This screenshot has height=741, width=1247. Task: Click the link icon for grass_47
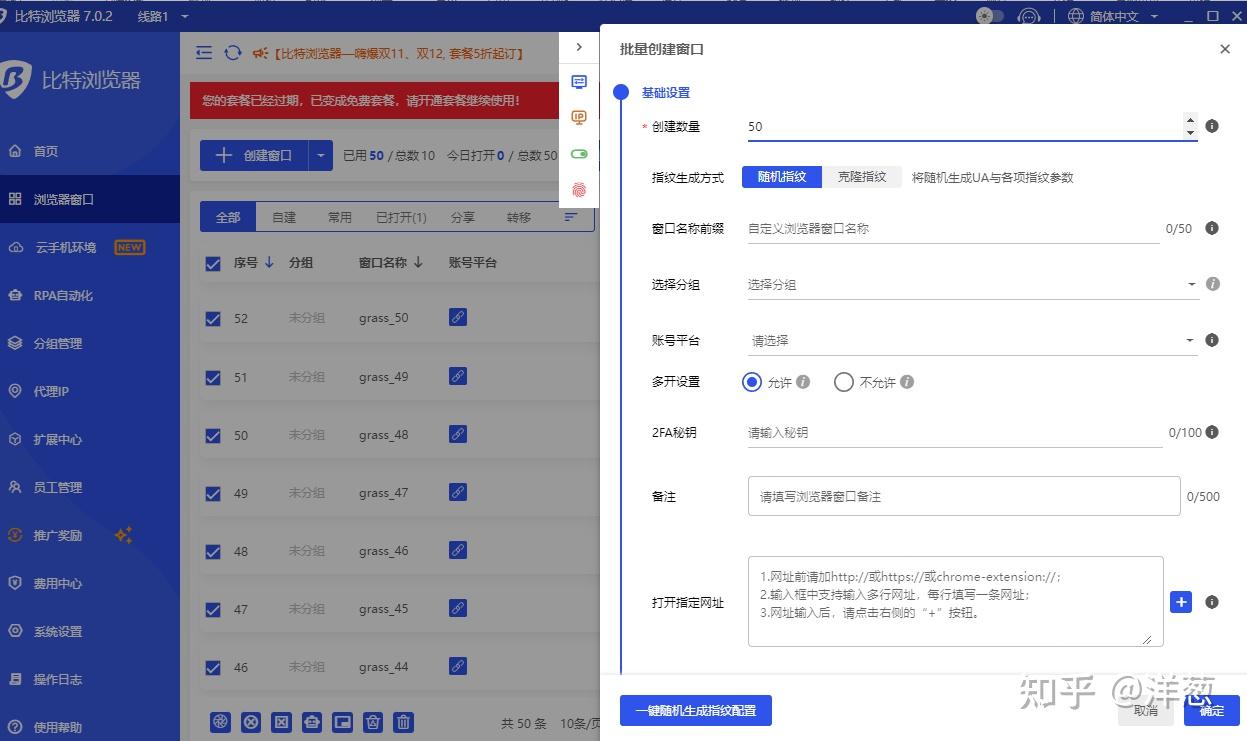tap(458, 492)
